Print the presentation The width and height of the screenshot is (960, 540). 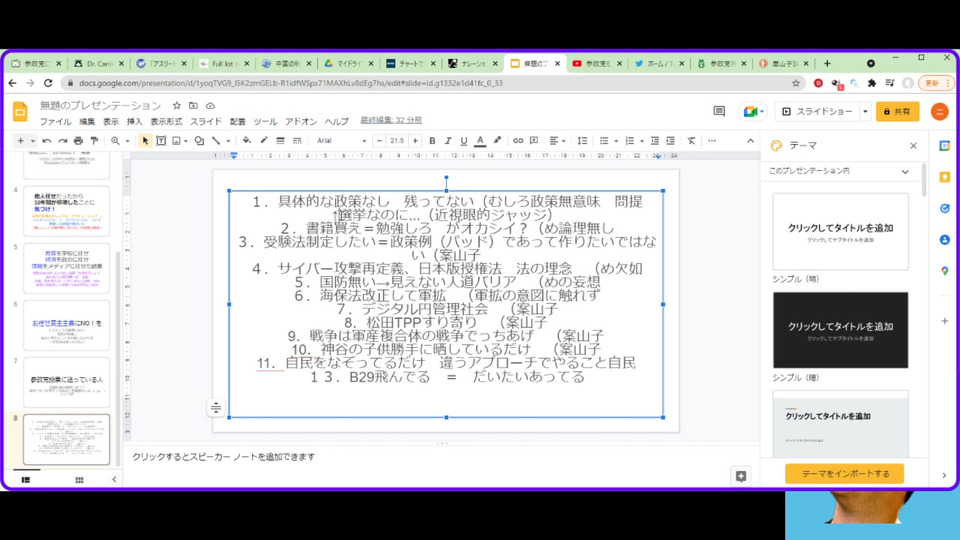(78, 141)
